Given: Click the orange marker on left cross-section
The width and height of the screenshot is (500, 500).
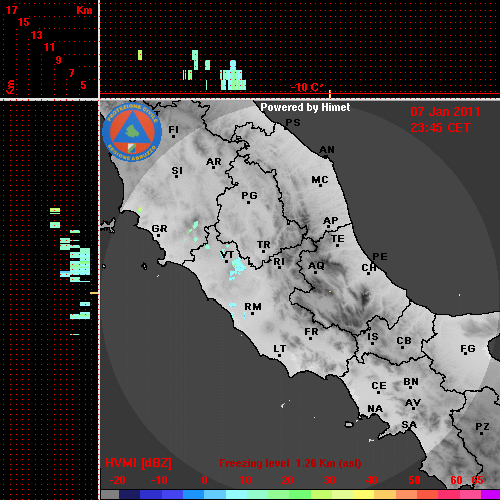Looking at the screenshot, I should click(94, 293).
